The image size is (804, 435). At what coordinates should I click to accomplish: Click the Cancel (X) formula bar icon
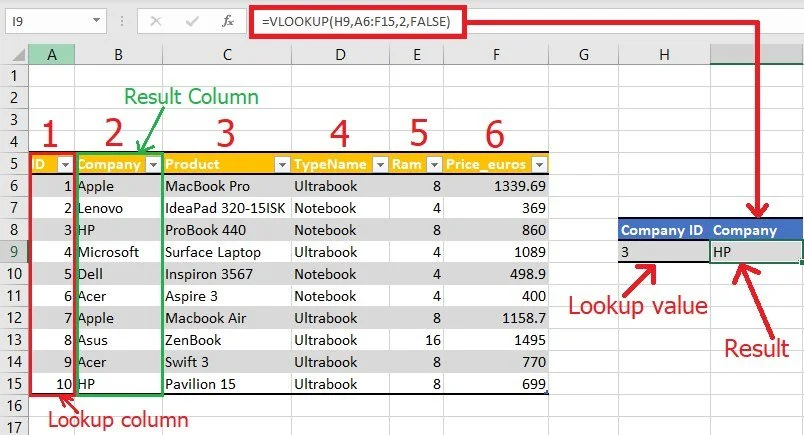(x=156, y=21)
